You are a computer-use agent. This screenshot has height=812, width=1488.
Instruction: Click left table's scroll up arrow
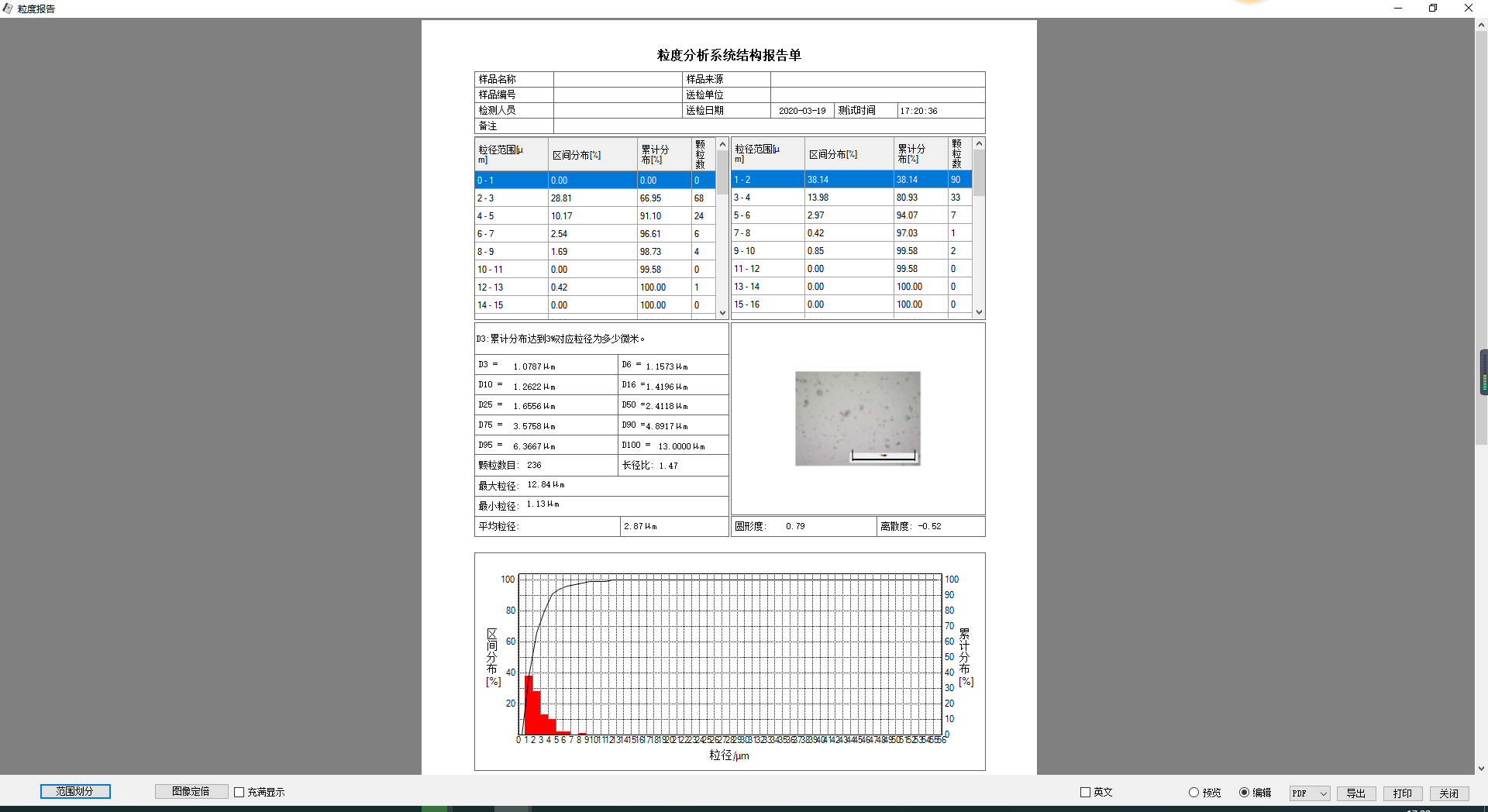pyautogui.click(x=722, y=145)
